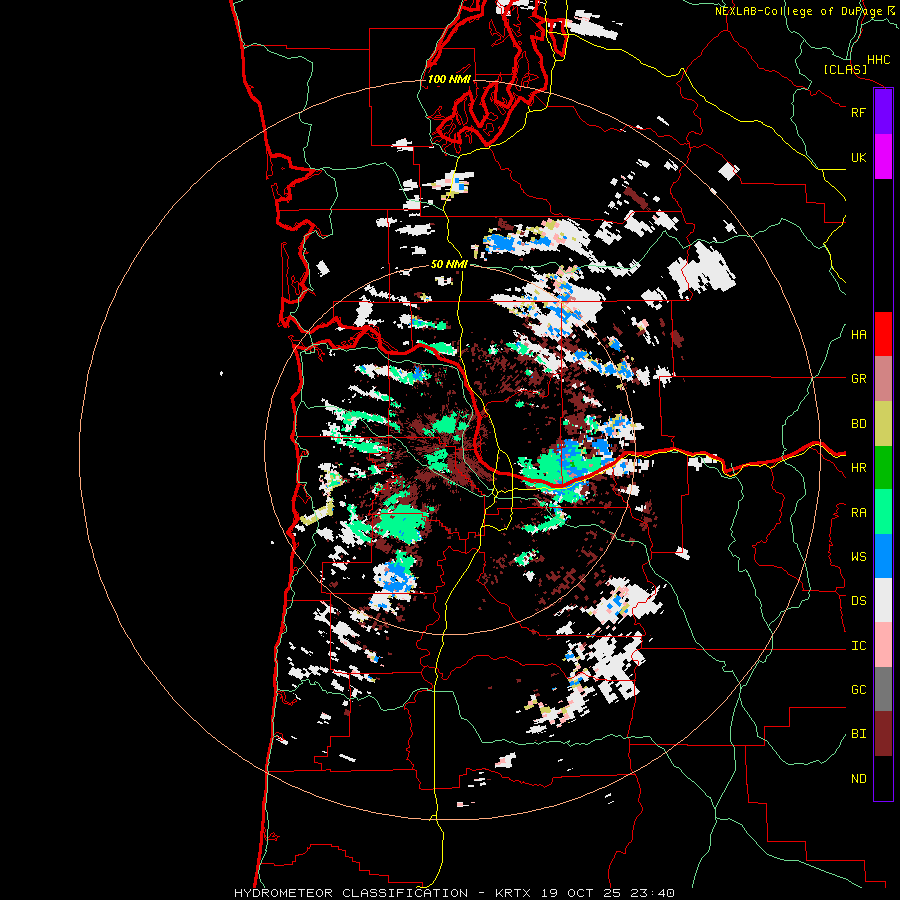Viewport: 900px width, 900px height.
Task: Click the RA light green legend swatch
Action: pos(883,512)
